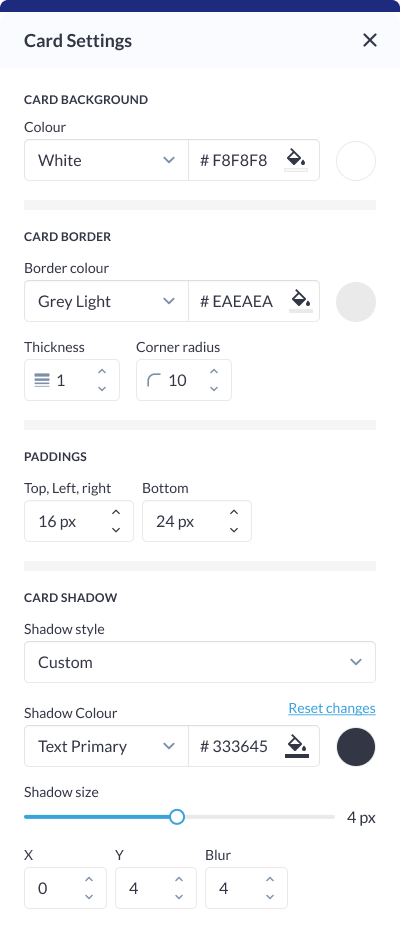Image resolution: width=400 pixels, height=933 pixels.
Task: Close the Card Settings panel
Action: [370, 40]
